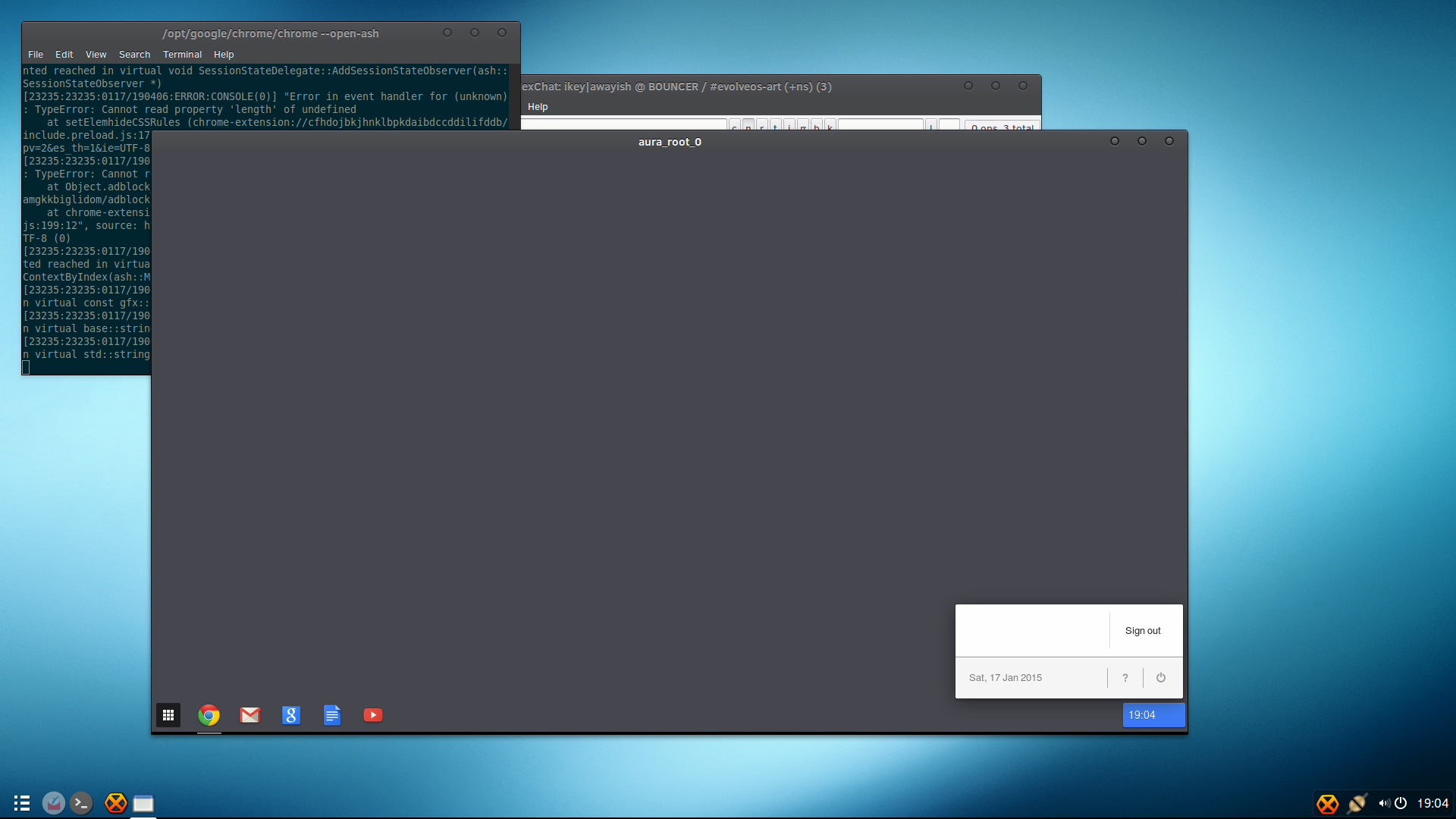Click the terminal window title bar

(271, 33)
